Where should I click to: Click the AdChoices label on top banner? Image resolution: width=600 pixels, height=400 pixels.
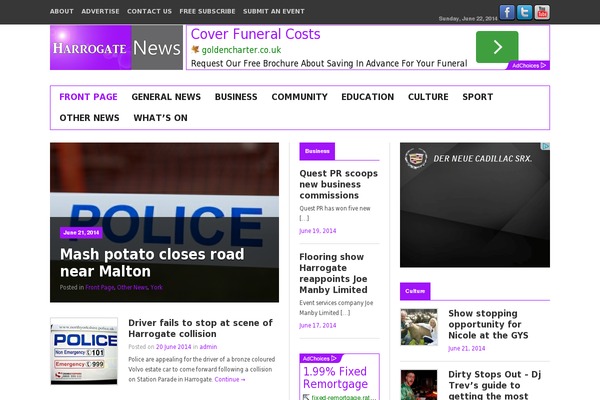pos(528,65)
